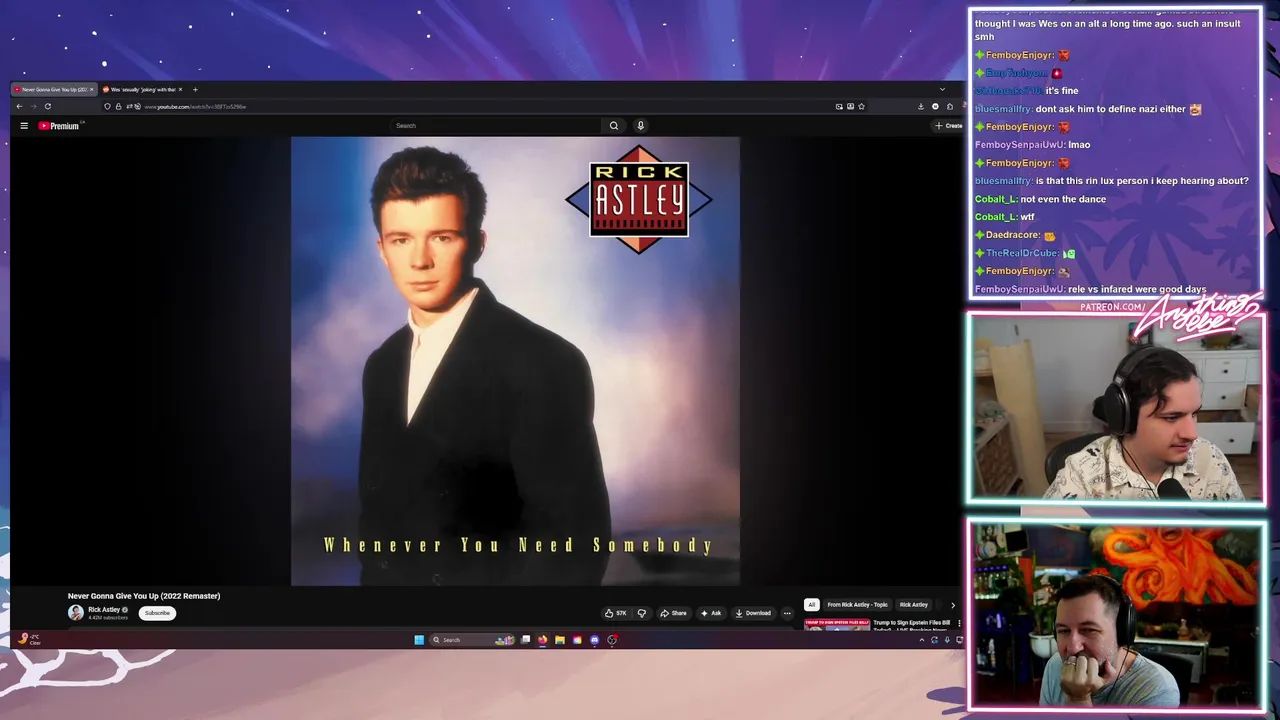
Task: Open the browser downloads arrow icon
Action: [921, 106]
